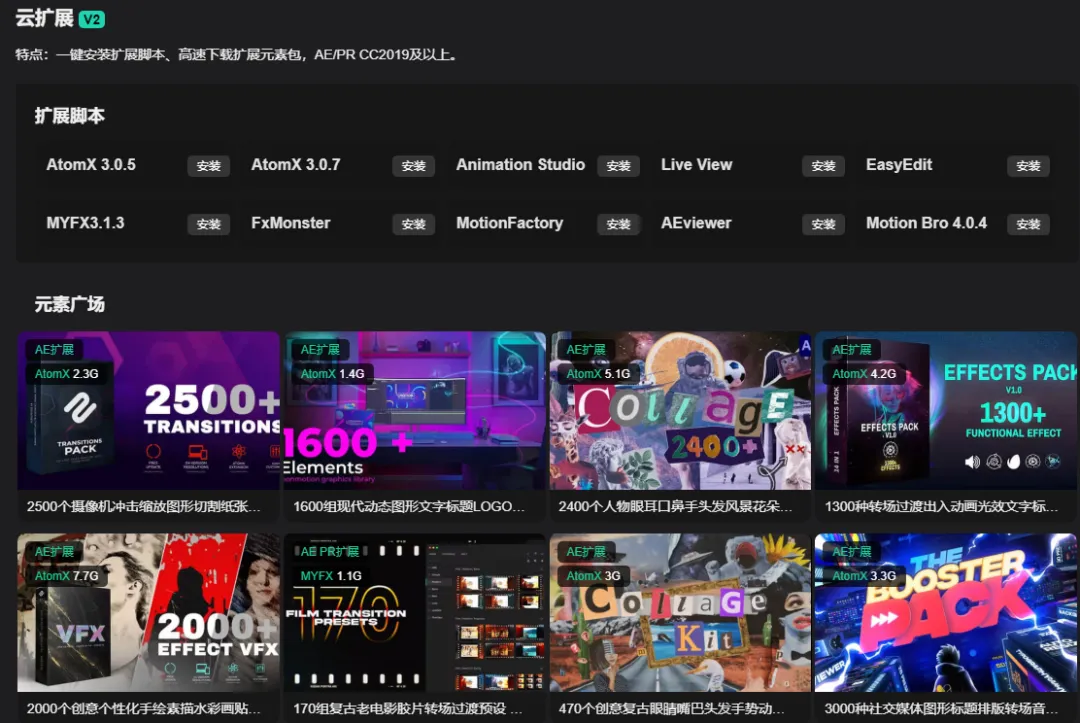The image size is (1080, 723).
Task: Click the title 470个创意复古眼睛嘴巴头发手势动
Action: (672, 709)
